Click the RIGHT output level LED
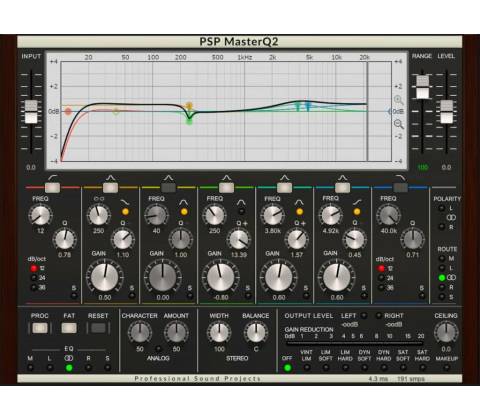The width and height of the screenshot is (480, 420). click(379, 315)
